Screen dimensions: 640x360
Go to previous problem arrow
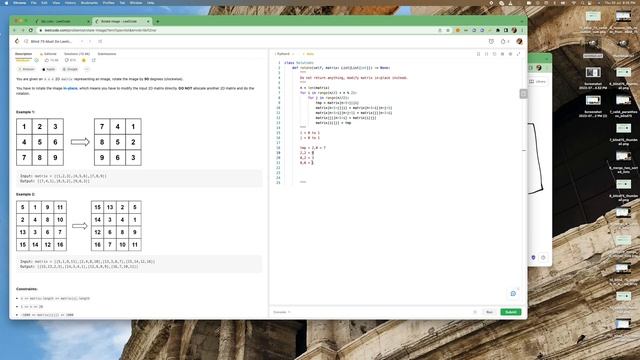pyautogui.click(x=82, y=41)
